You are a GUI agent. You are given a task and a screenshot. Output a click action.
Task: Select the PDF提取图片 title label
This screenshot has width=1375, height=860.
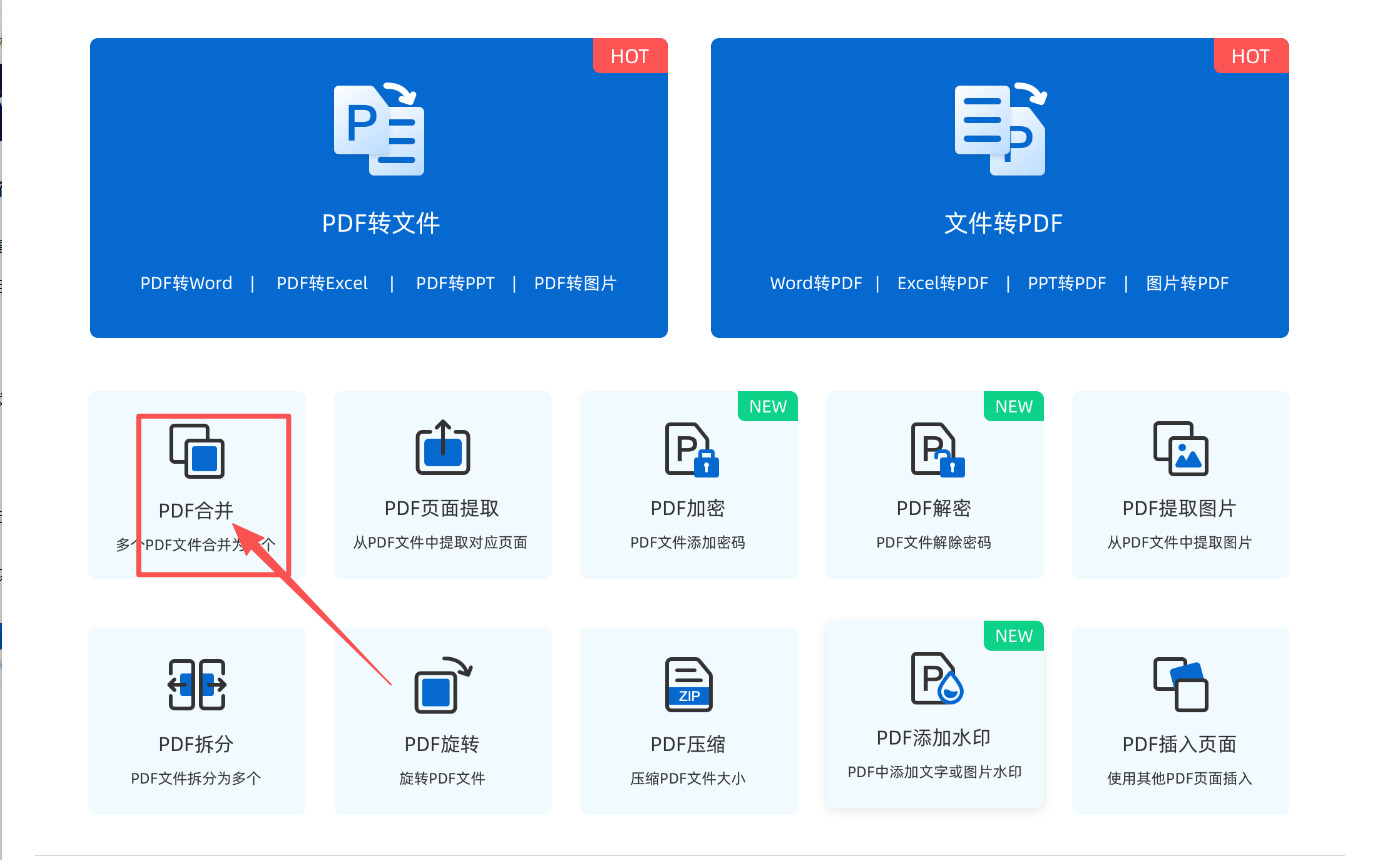coord(1180,509)
